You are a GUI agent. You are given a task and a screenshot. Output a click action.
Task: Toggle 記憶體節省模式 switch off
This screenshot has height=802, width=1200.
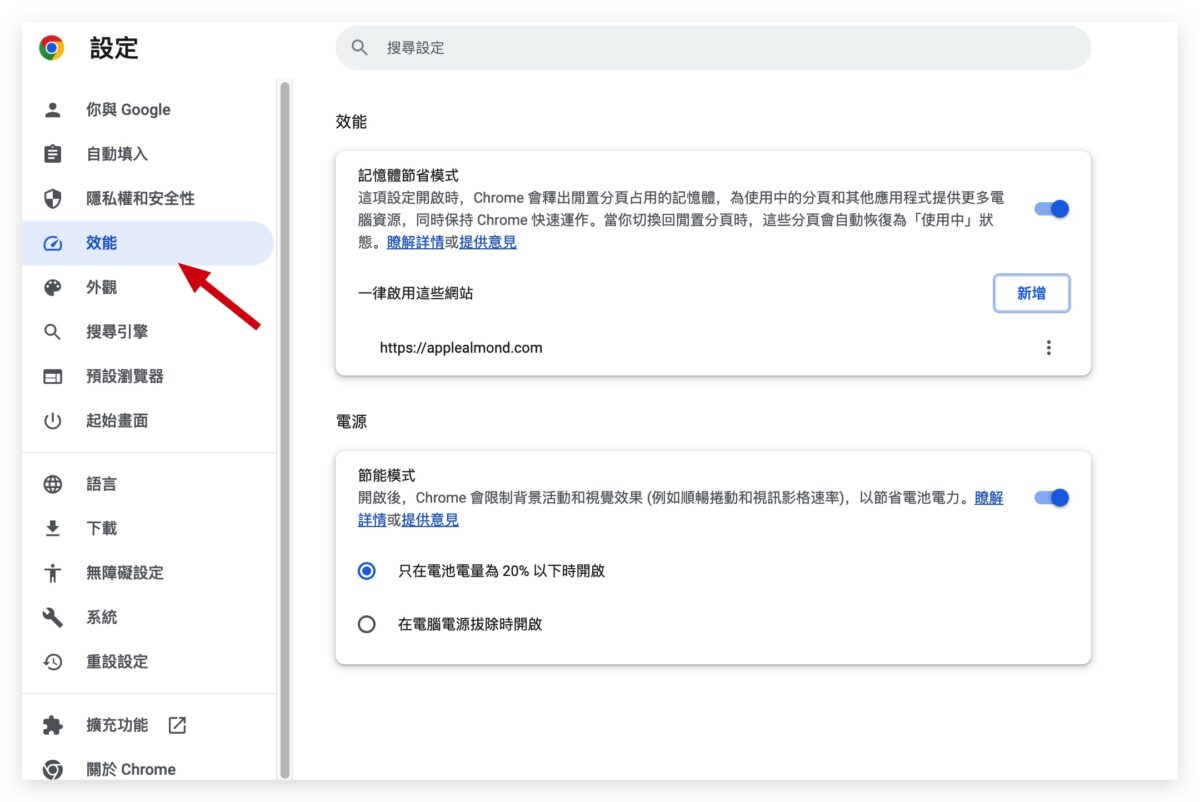1052,209
